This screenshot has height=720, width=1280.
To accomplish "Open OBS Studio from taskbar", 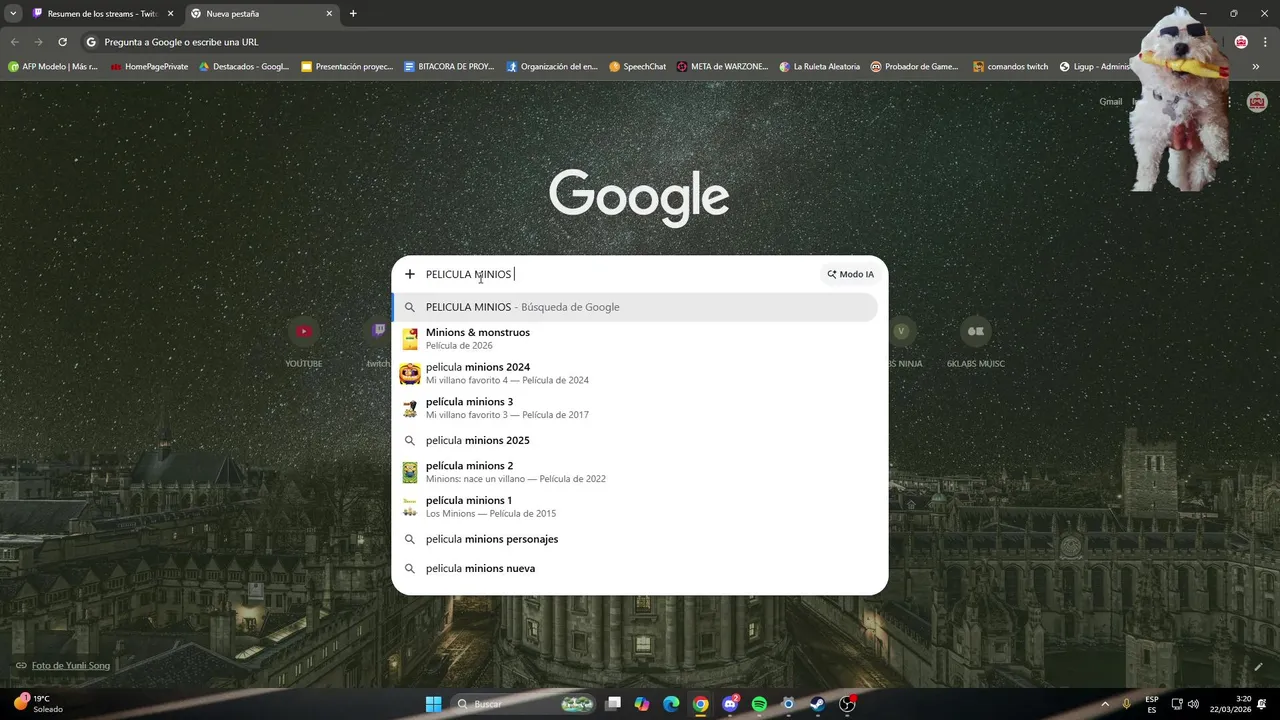I will click(x=847, y=704).
